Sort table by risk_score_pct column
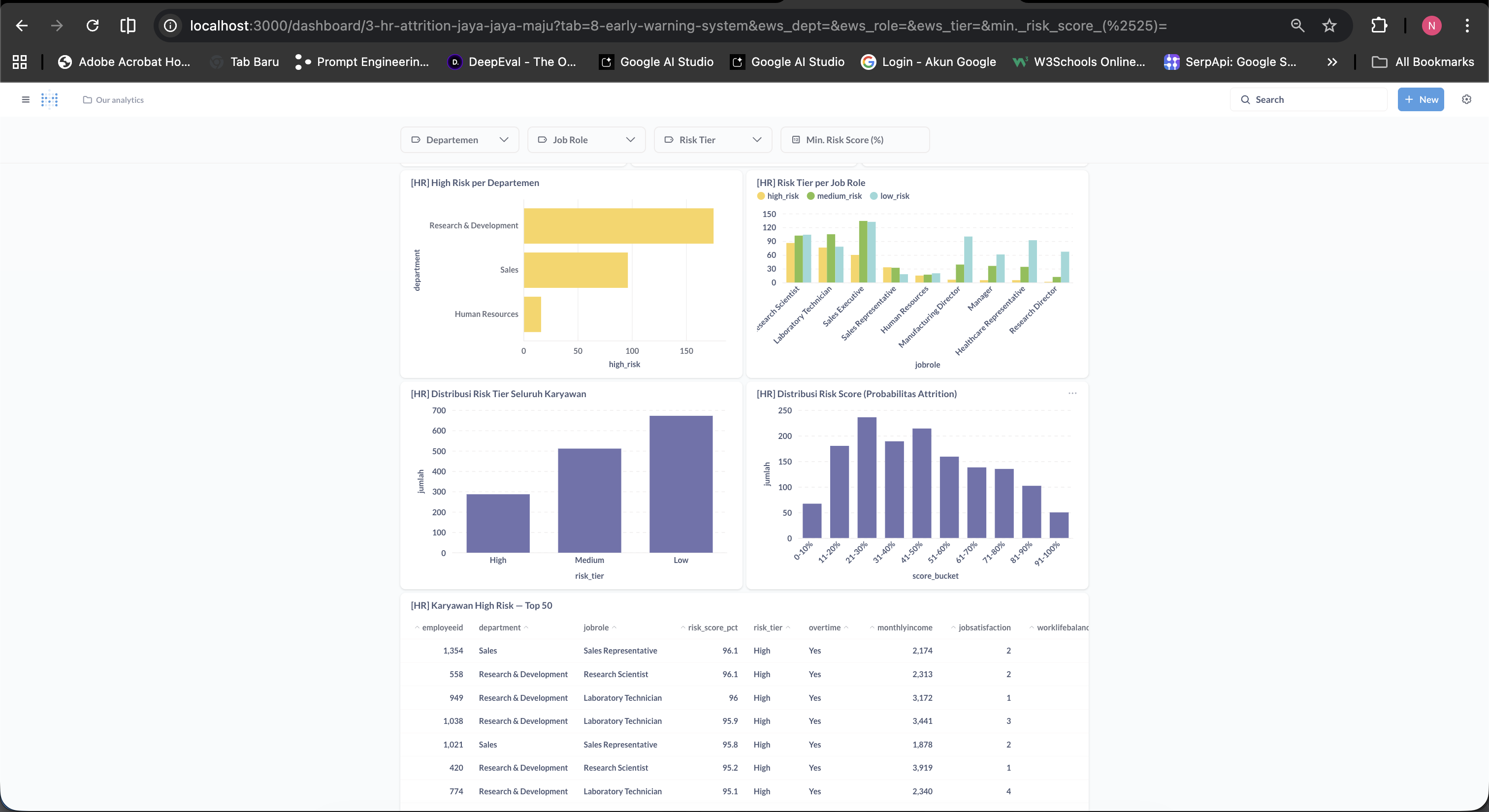The image size is (1489, 812). point(709,627)
